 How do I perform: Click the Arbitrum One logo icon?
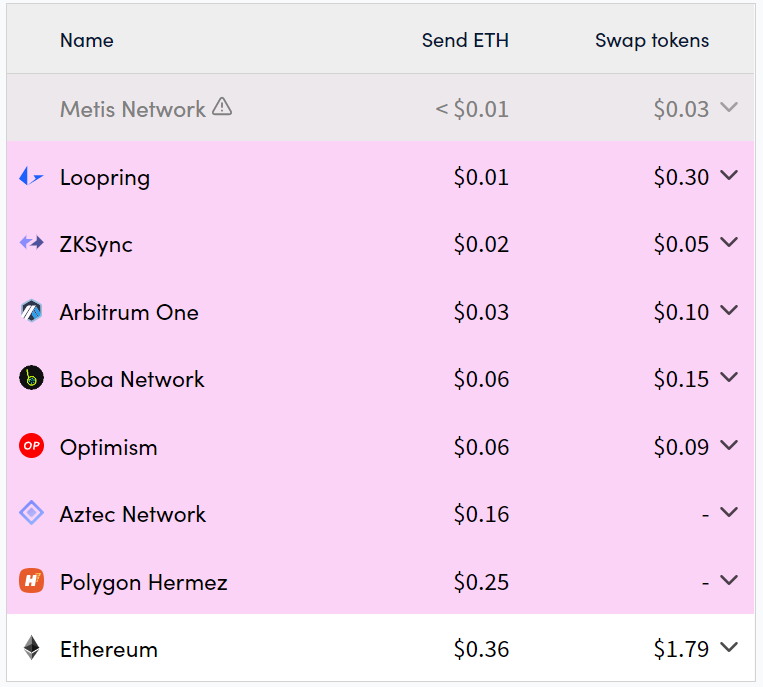pos(31,311)
